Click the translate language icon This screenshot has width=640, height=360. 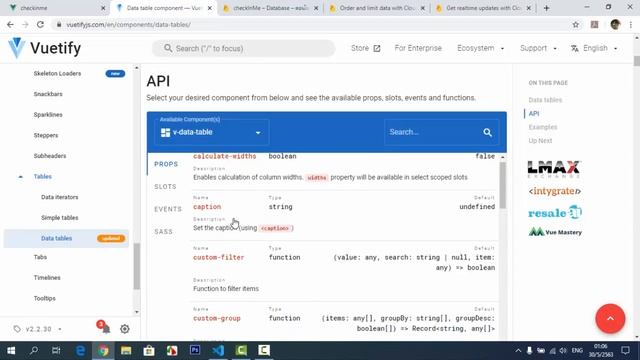pyautogui.click(x=575, y=49)
